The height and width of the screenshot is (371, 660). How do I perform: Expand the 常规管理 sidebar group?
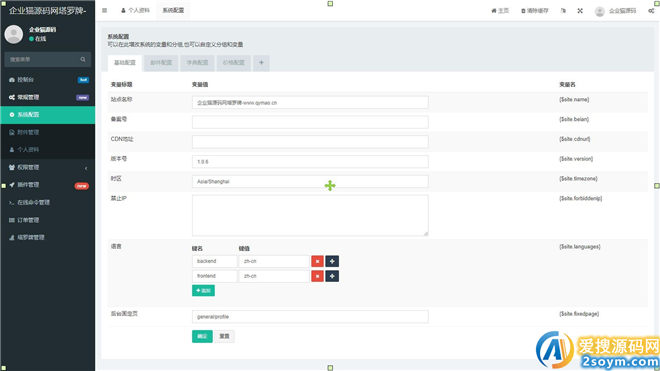[48, 97]
